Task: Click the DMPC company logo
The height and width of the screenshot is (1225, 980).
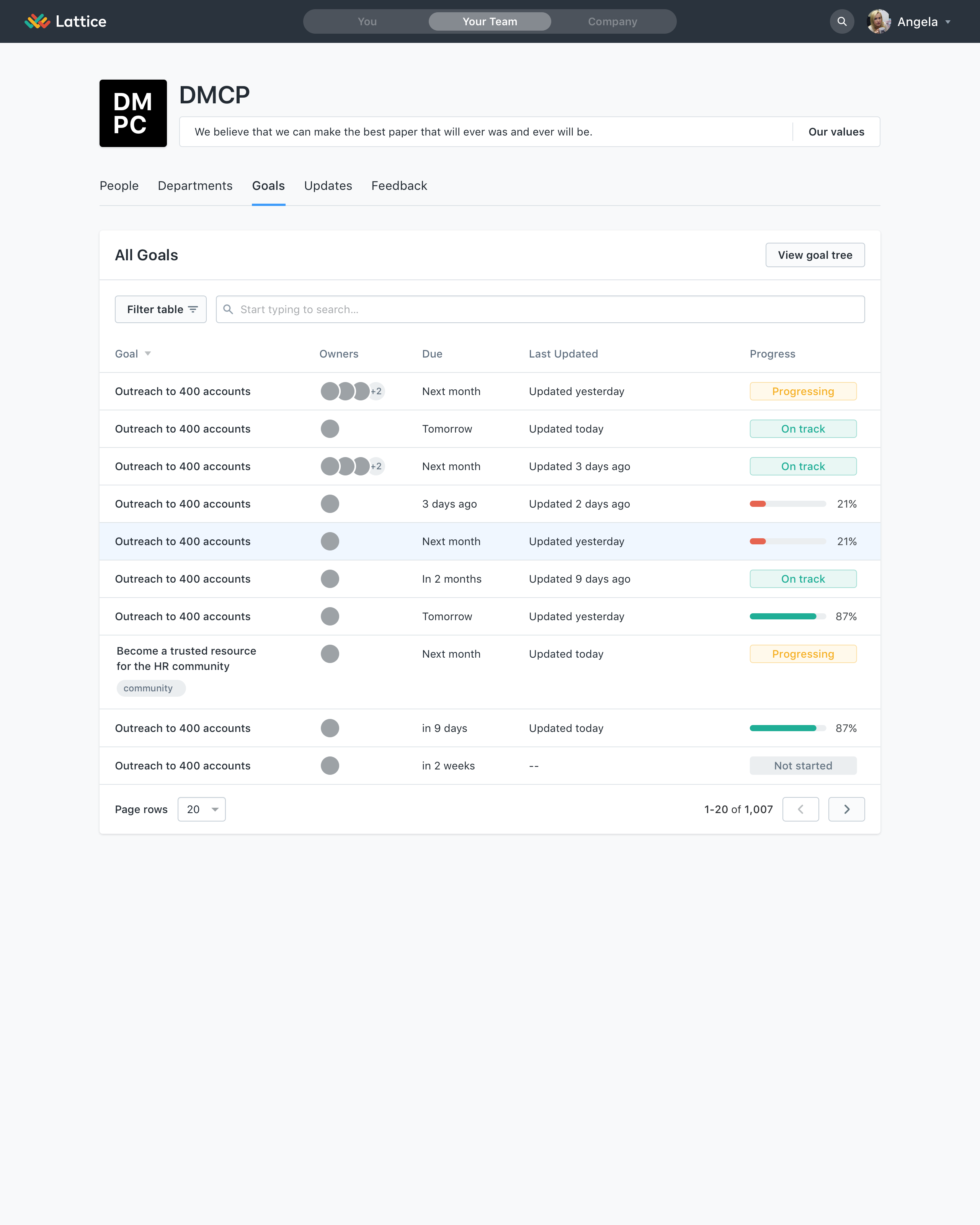Action: coord(133,113)
